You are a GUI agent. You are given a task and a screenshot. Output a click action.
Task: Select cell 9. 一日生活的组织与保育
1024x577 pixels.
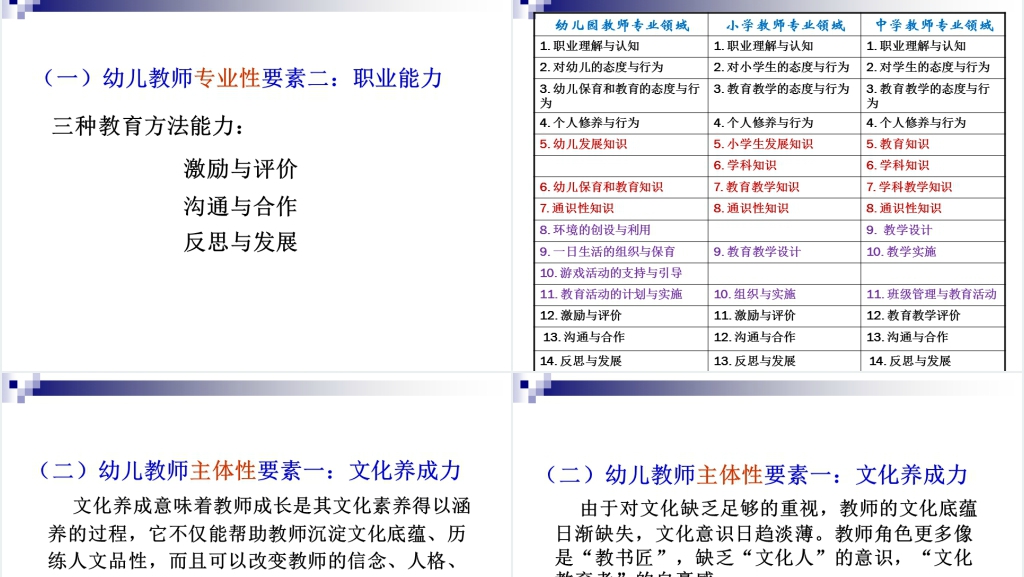(x=622, y=252)
